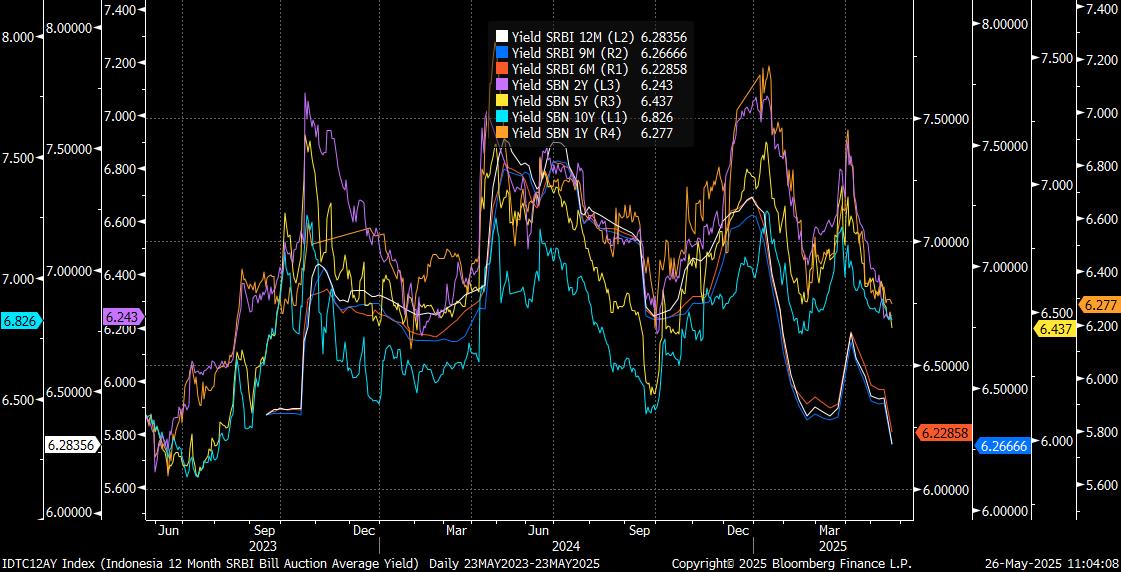Click the cyan SBN 10Y legend swatch
Screen dimensions: 1121x572
tap(502, 117)
